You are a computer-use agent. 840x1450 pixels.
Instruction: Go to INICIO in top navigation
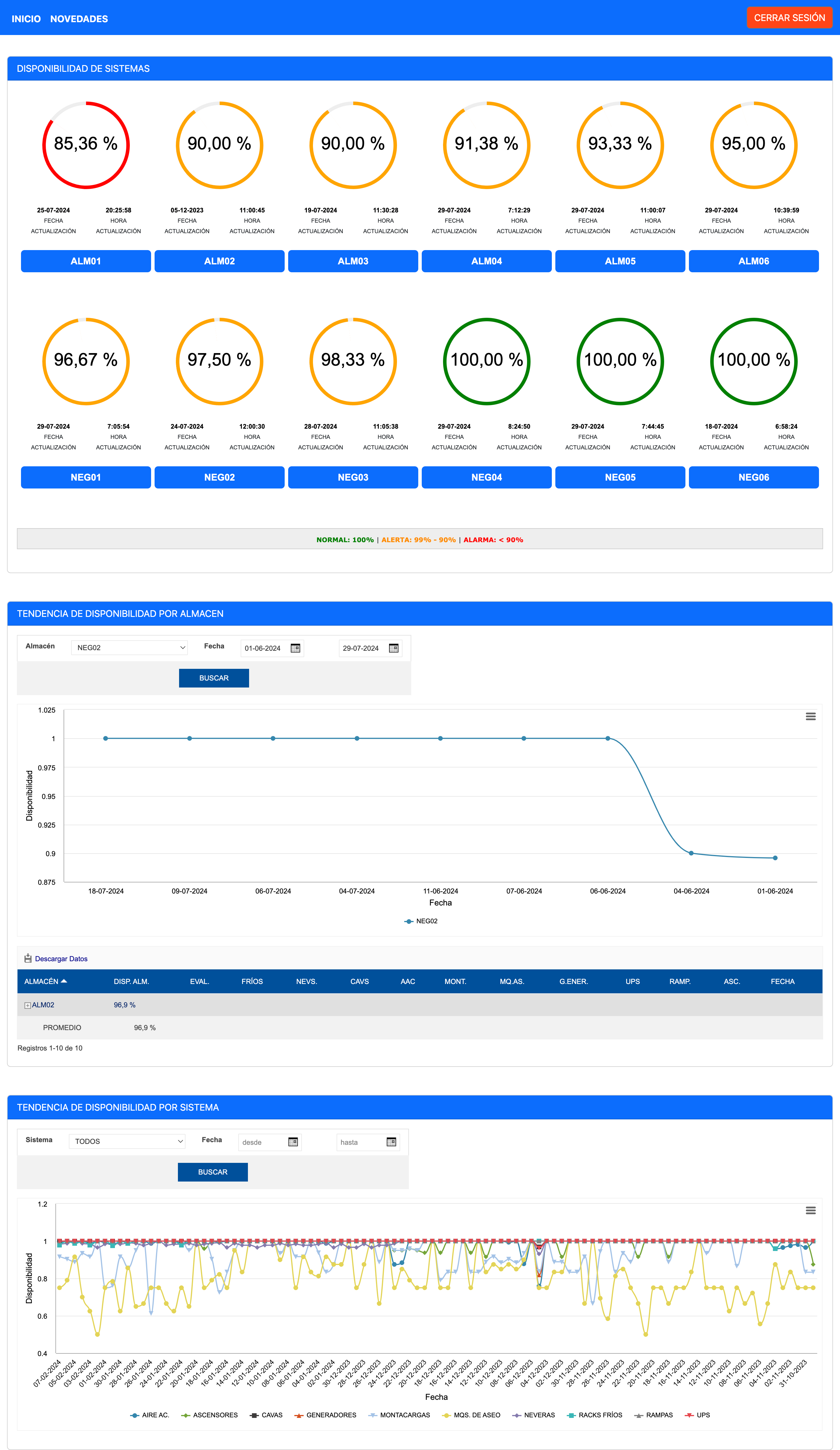[x=26, y=19]
